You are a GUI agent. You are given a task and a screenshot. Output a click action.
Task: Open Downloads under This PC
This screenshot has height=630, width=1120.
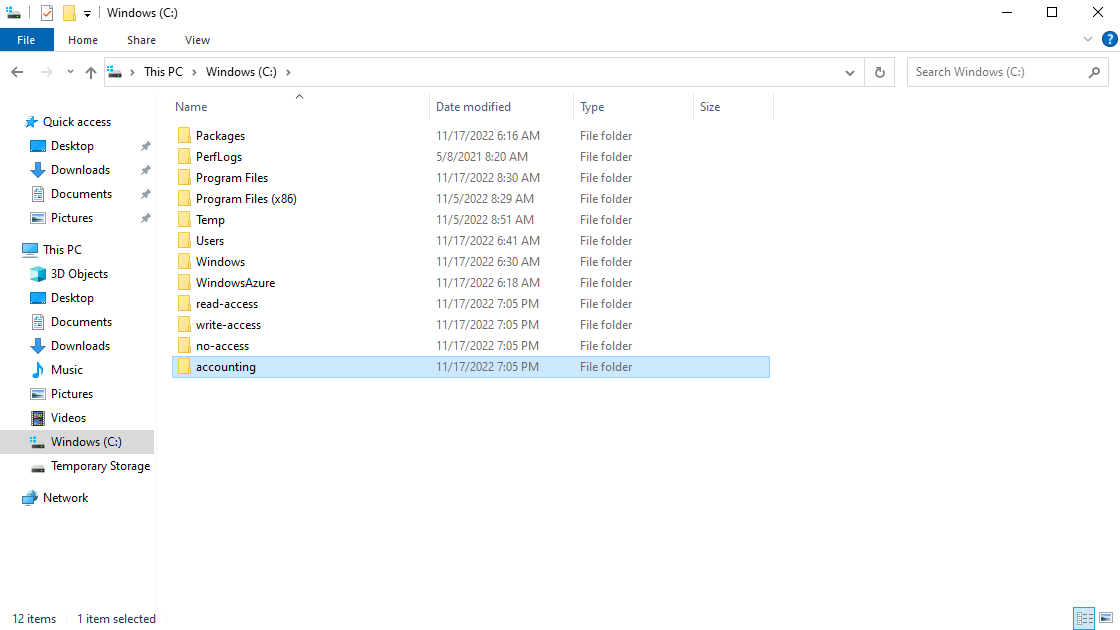80,346
